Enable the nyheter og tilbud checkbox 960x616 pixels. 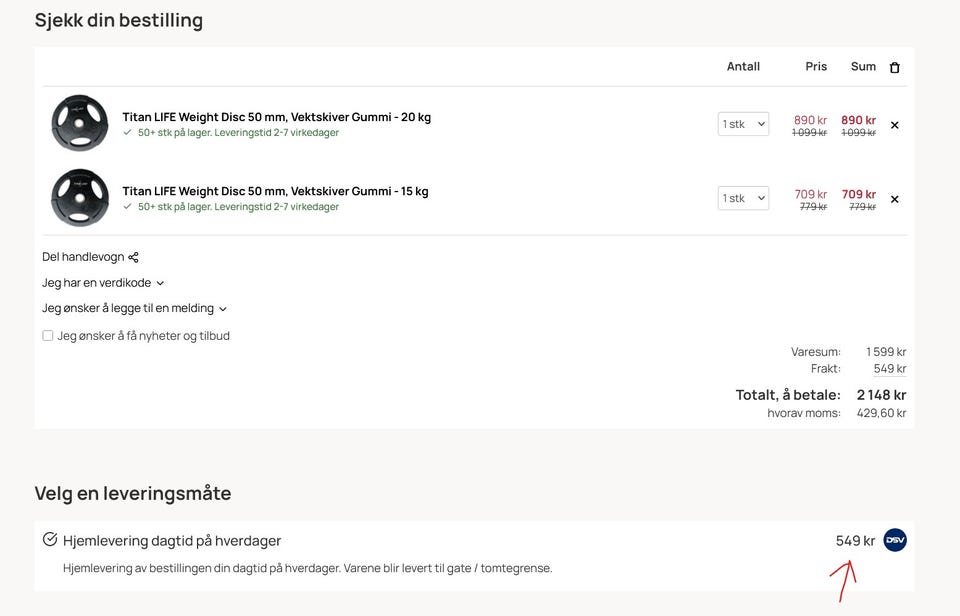click(x=48, y=336)
